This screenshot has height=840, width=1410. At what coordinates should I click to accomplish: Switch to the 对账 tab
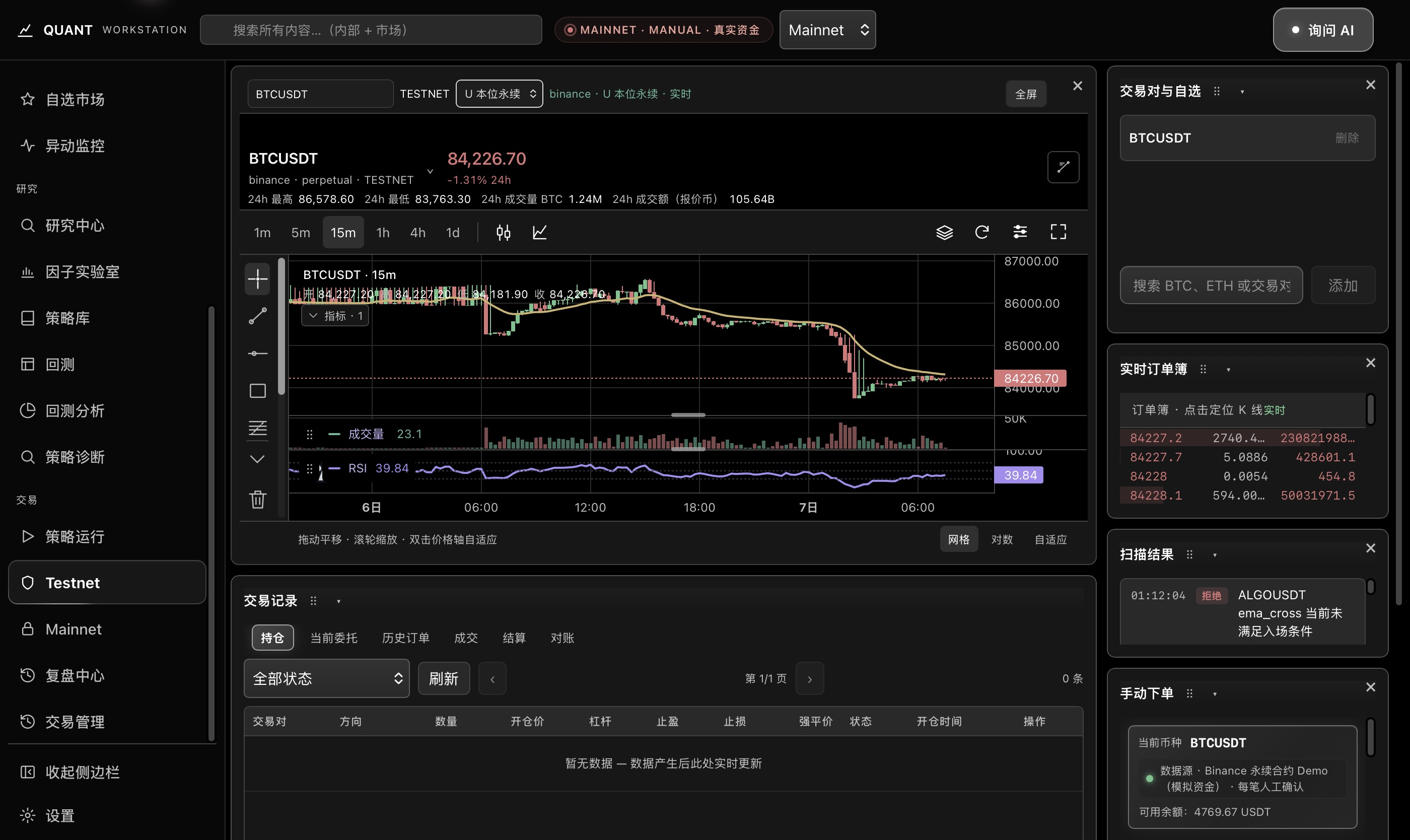[562, 638]
